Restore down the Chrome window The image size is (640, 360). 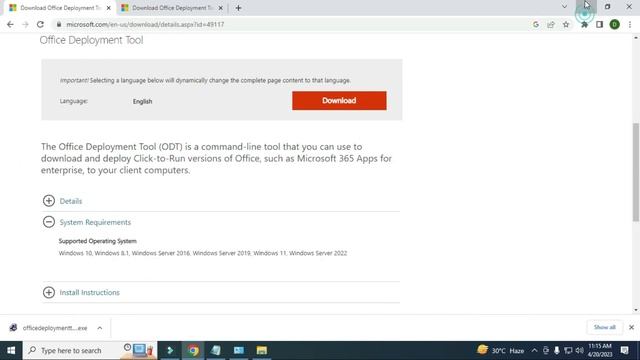pyautogui.click(x=607, y=7)
